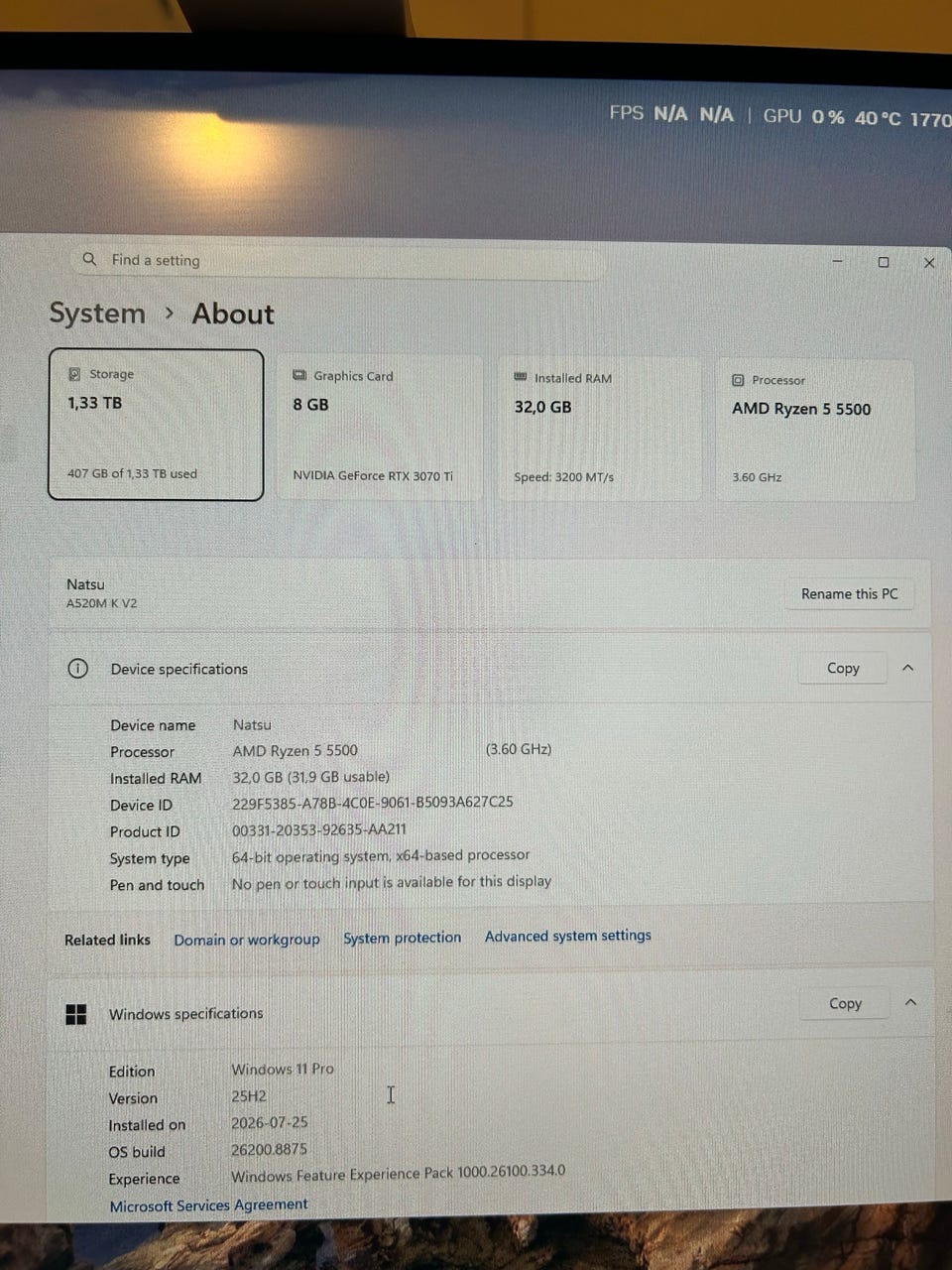Click the Device name value Natsu
Screen dimensions: 952x1270
point(252,724)
